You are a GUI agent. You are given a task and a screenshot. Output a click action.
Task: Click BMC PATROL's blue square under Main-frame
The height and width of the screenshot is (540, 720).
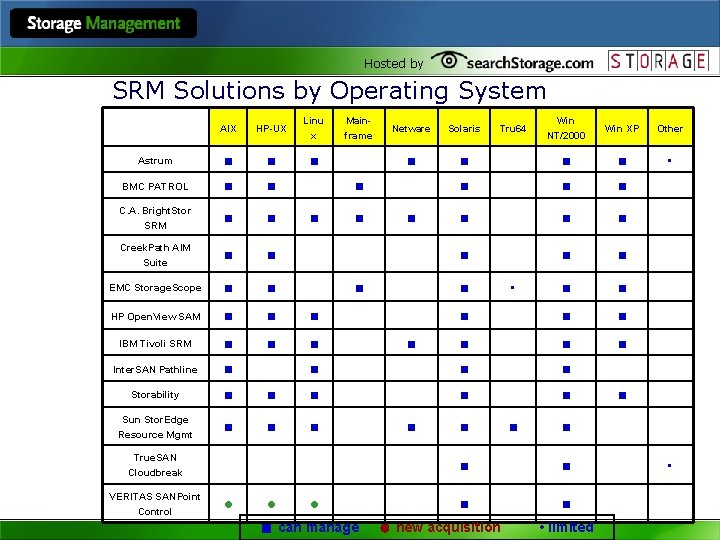coord(360,186)
